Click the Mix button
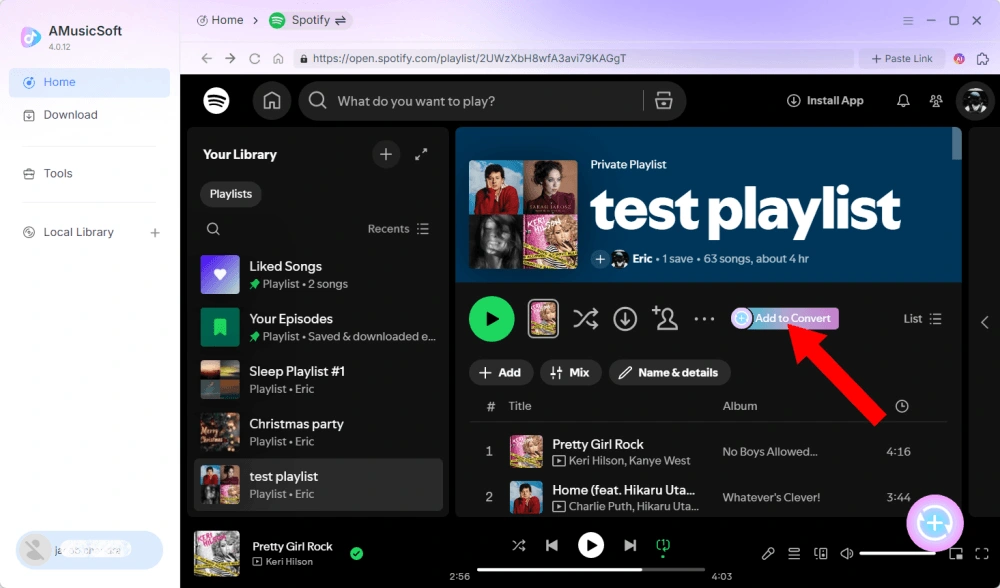Viewport: 1000px width, 588px height. coord(570,372)
